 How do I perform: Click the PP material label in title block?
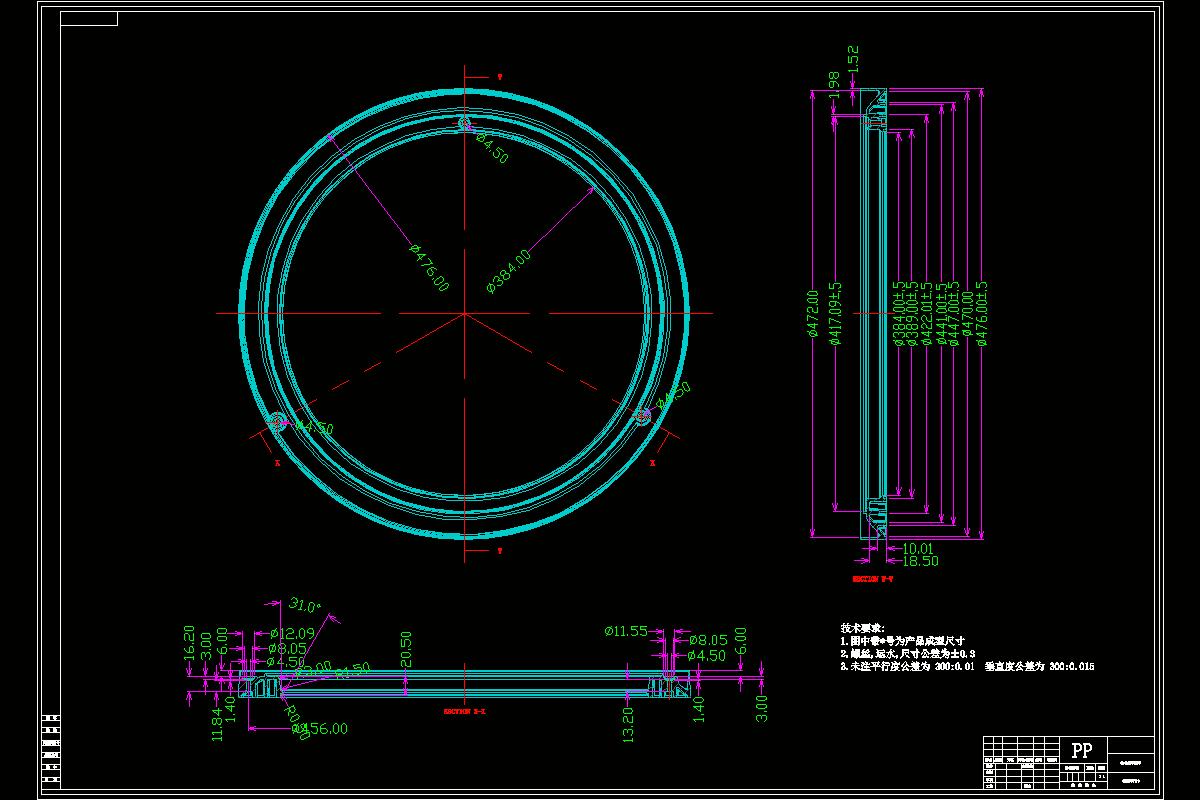point(1082,750)
